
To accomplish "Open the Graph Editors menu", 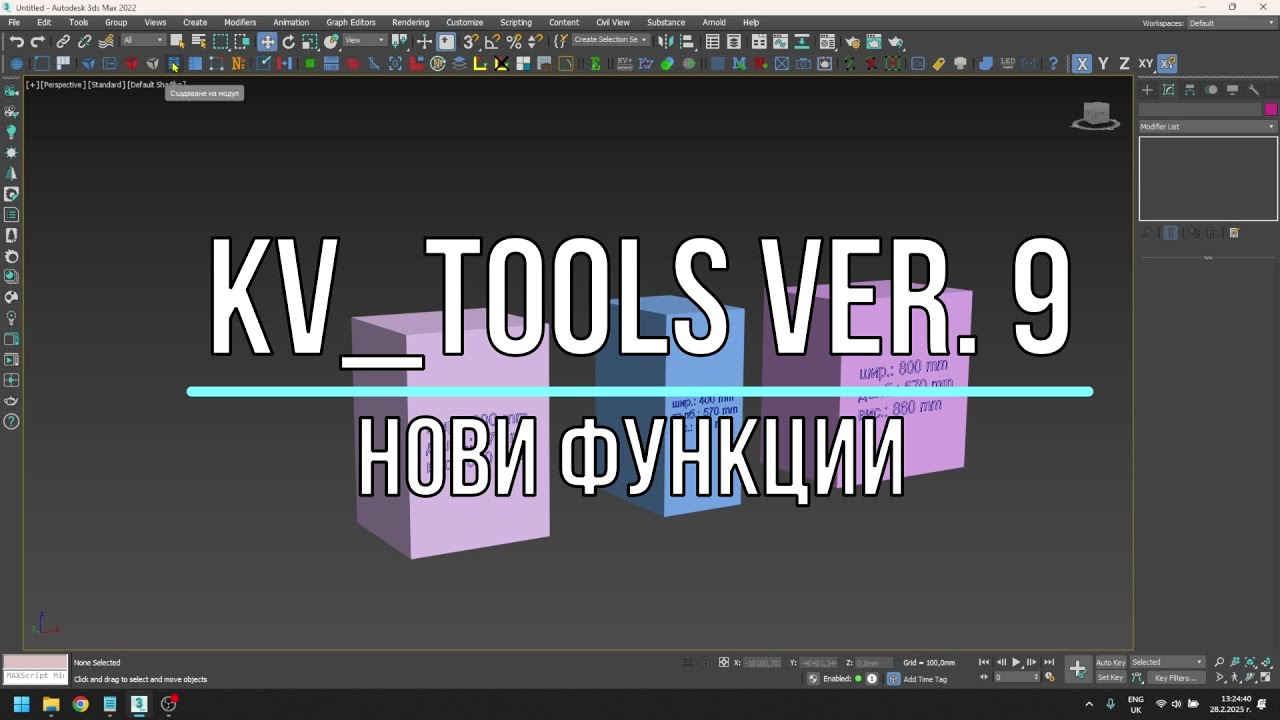I will [351, 22].
